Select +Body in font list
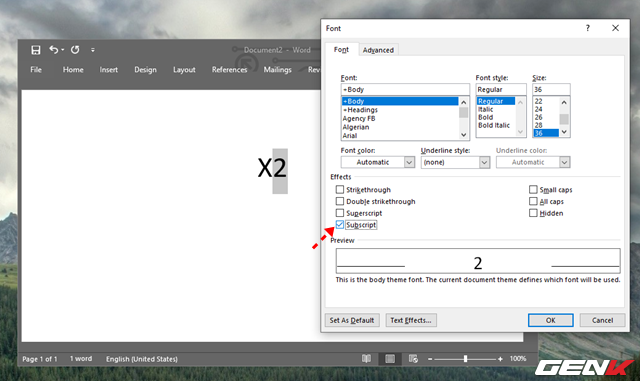640x381 pixels. click(x=400, y=101)
